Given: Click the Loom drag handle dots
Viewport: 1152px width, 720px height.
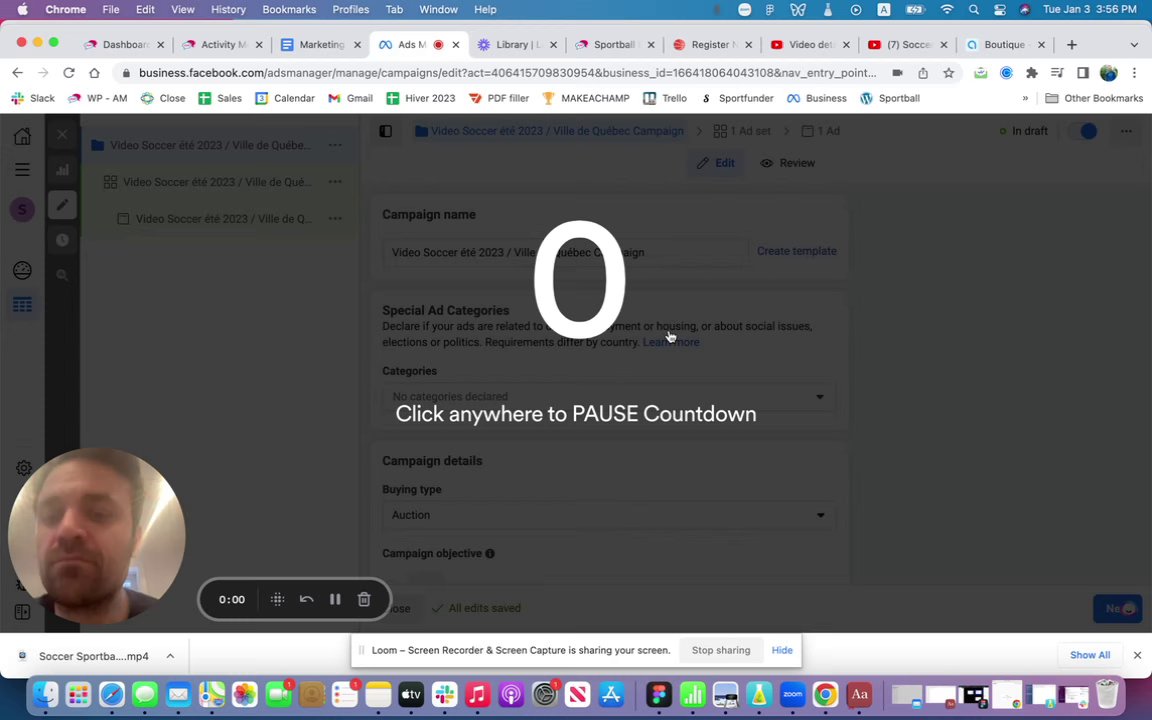Looking at the screenshot, I should tap(277, 600).
